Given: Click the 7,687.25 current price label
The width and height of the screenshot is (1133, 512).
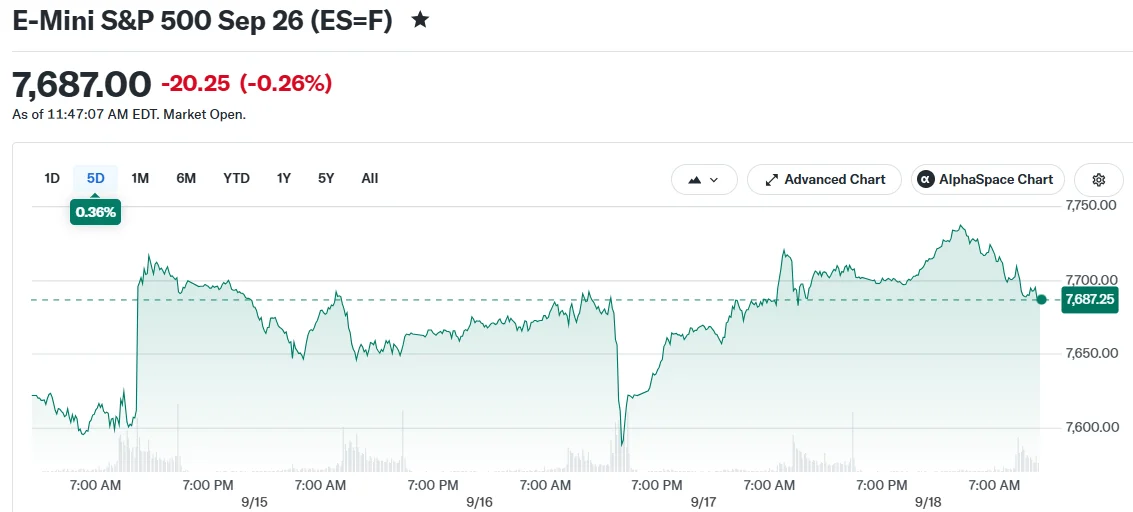Looking at the screenshot, I should [x=1090, y=299].
